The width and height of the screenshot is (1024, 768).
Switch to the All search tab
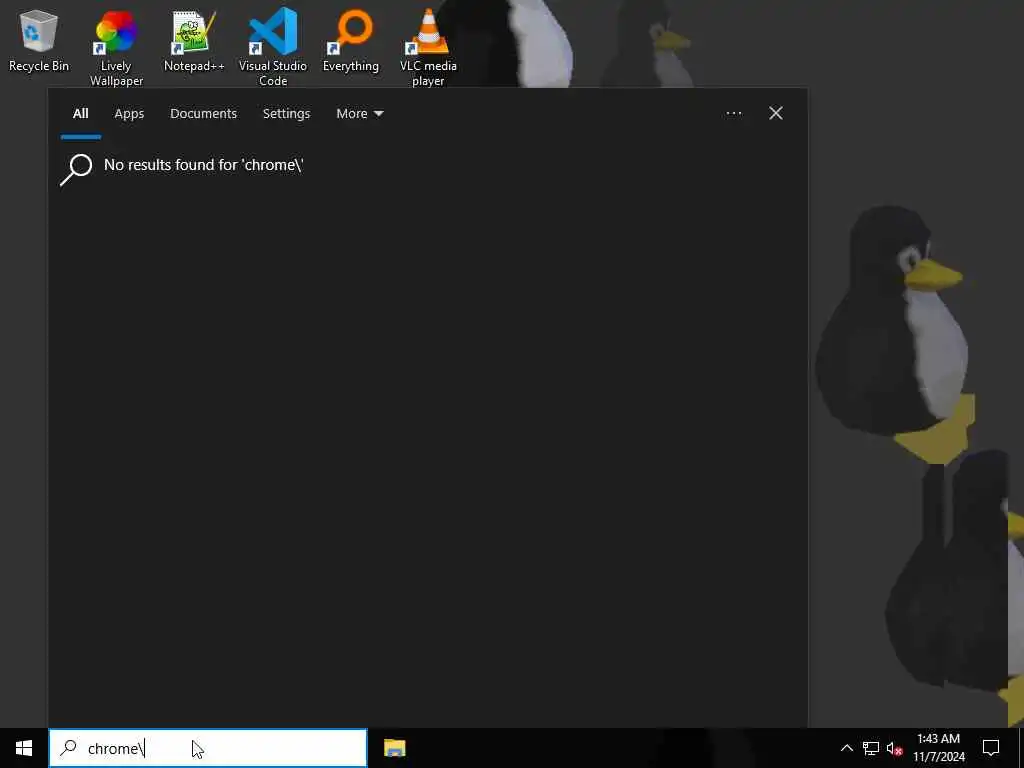tap(80, 114)
